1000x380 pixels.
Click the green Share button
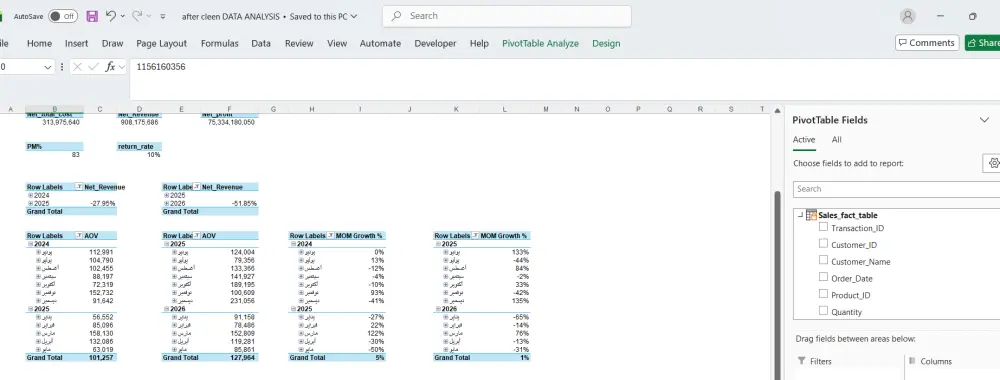click(983, 43)
